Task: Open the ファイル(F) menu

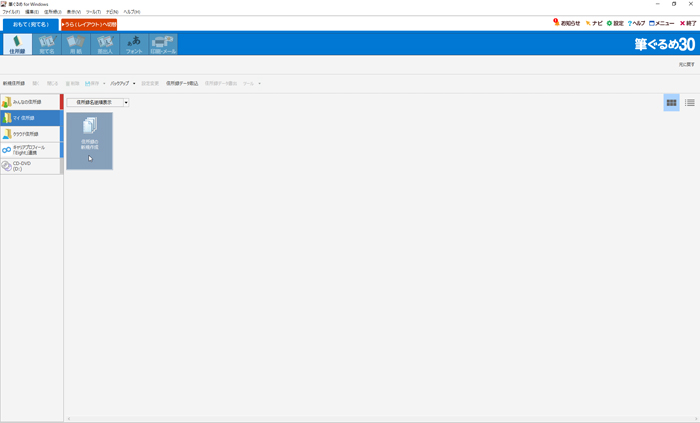Action: coord(10,12)
